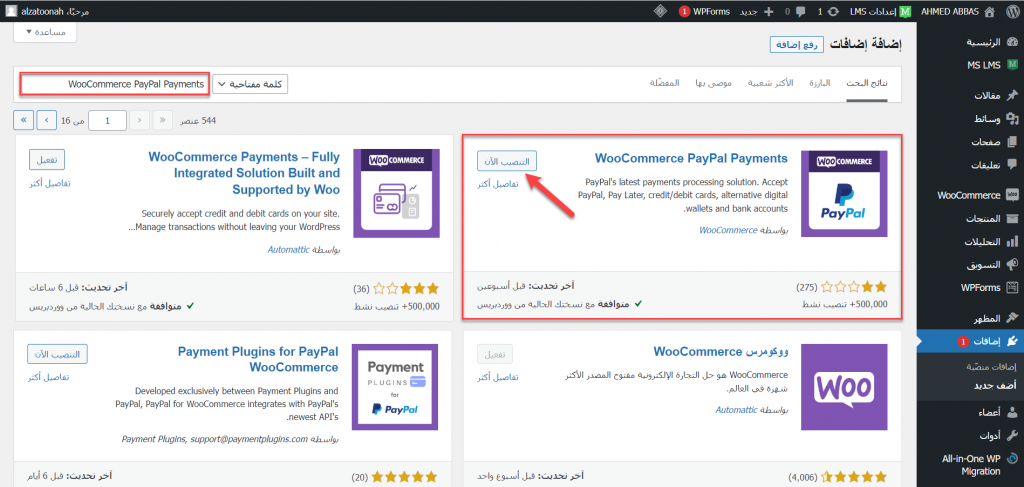Open تفاصيل أكثر for ووكومرس WooCommerce

pos(498,378)
